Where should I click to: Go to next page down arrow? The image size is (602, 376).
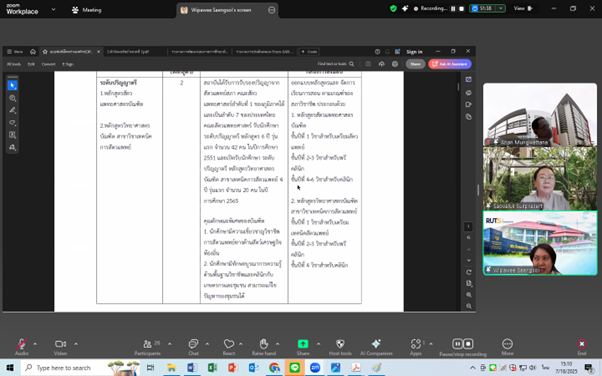468,260
